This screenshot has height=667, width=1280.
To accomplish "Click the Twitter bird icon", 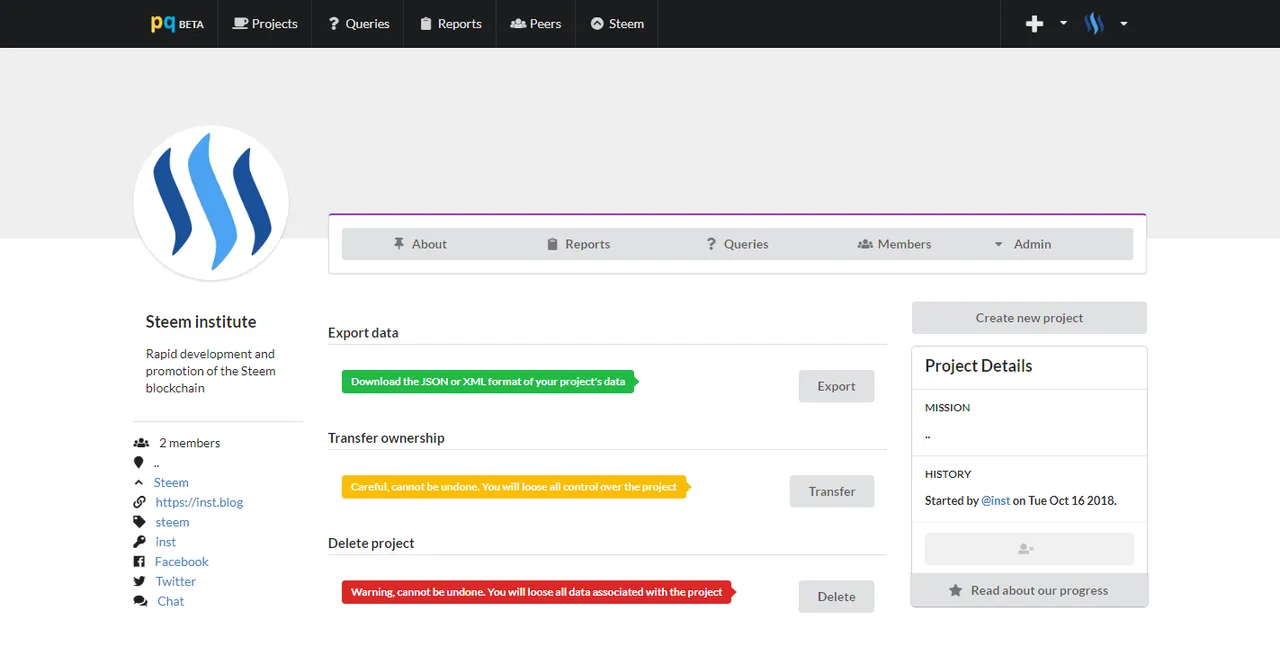I will (139, 581).
